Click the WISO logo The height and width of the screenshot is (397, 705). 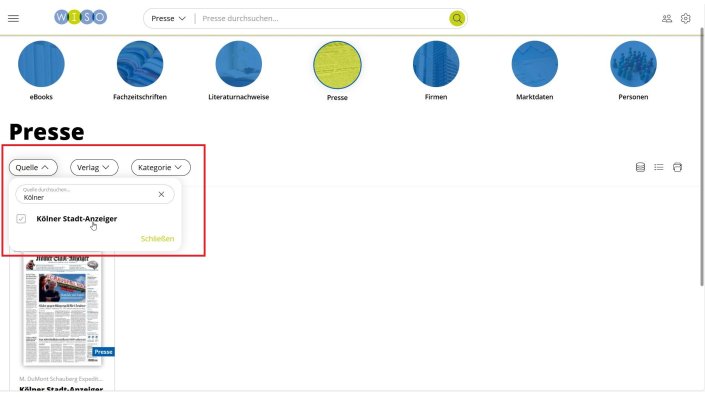[80, 18]
